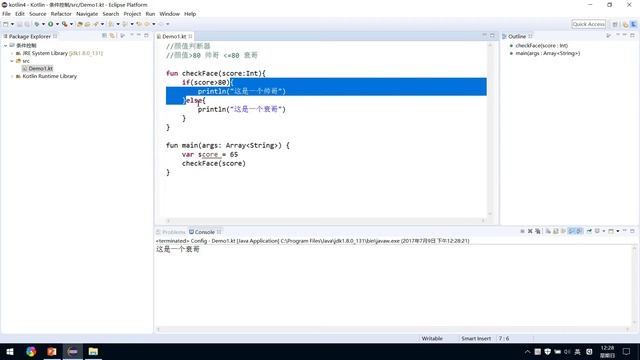This screenshot has width=640, height=360.
Task: Select Demo1.kt in Package Explorer
Action: pyautogui.click(x=38, y=69)
